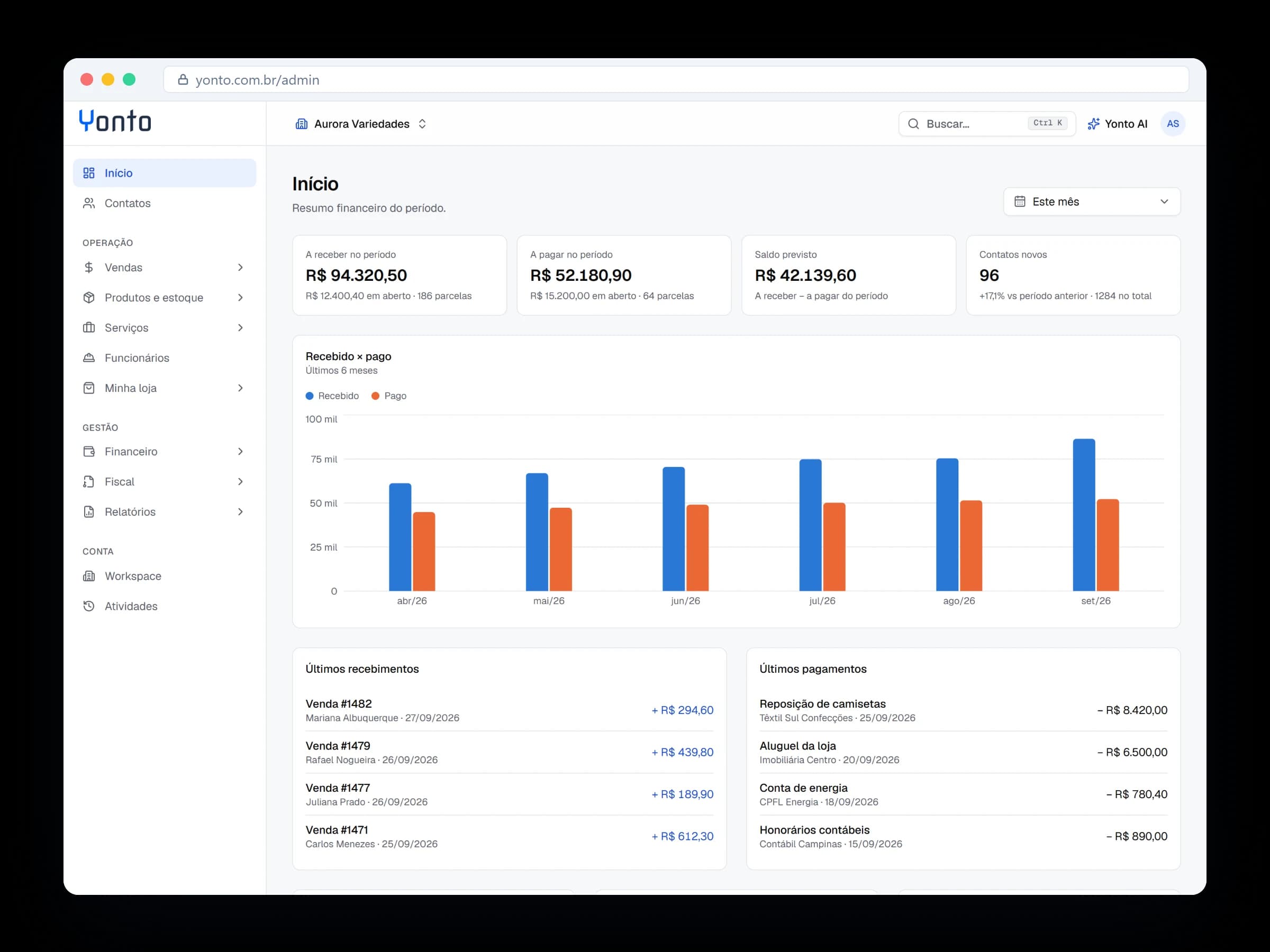
Task: Click the set/26 blue Recebido bar
Action: click(1084, 515)
